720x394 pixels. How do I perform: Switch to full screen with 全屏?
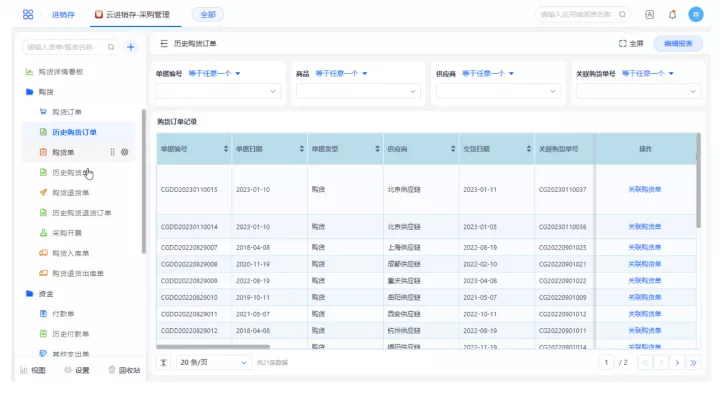[631, 44]
